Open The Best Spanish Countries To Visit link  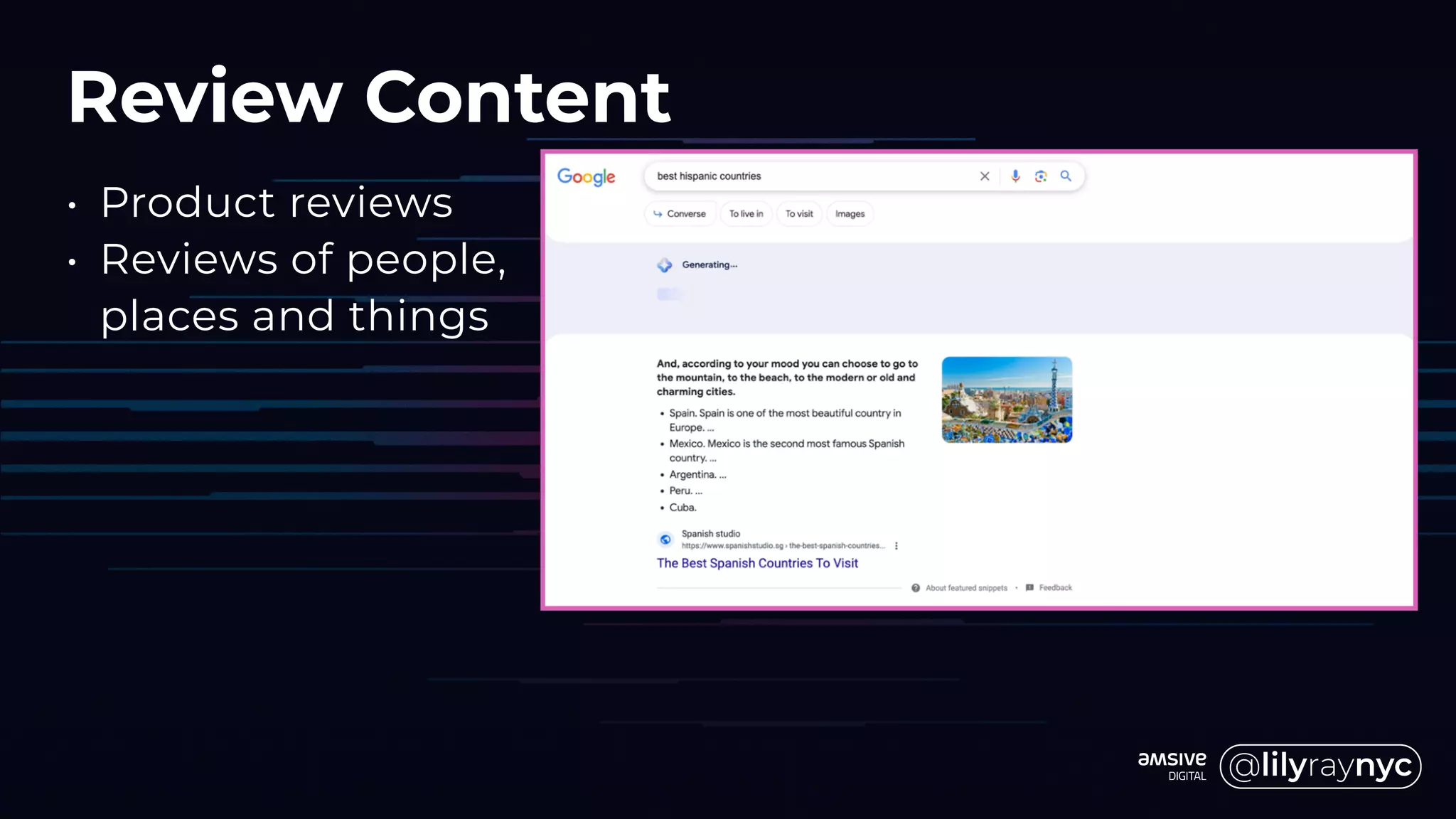757,563
